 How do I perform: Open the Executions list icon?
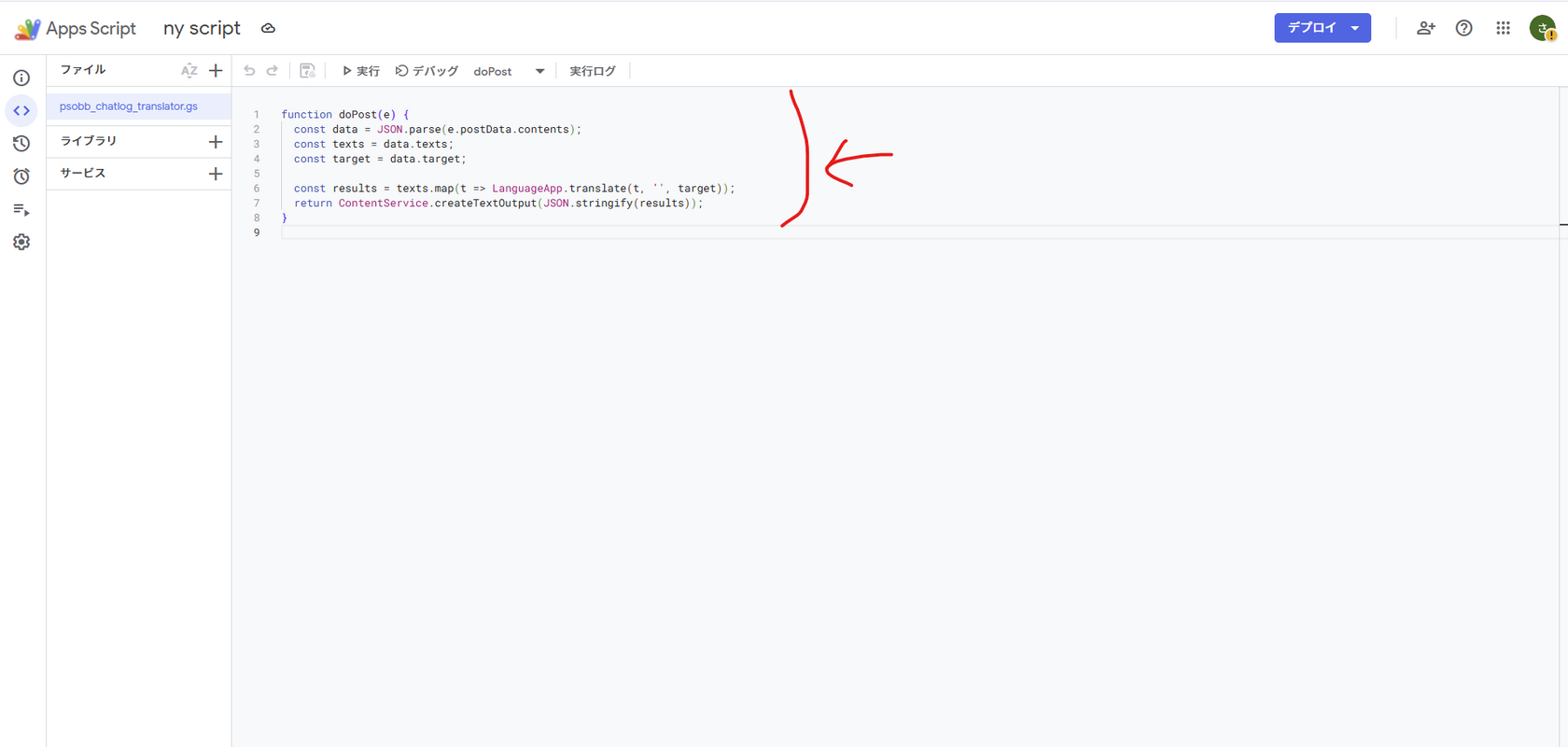pyautogui.click(x=21, y=210)
